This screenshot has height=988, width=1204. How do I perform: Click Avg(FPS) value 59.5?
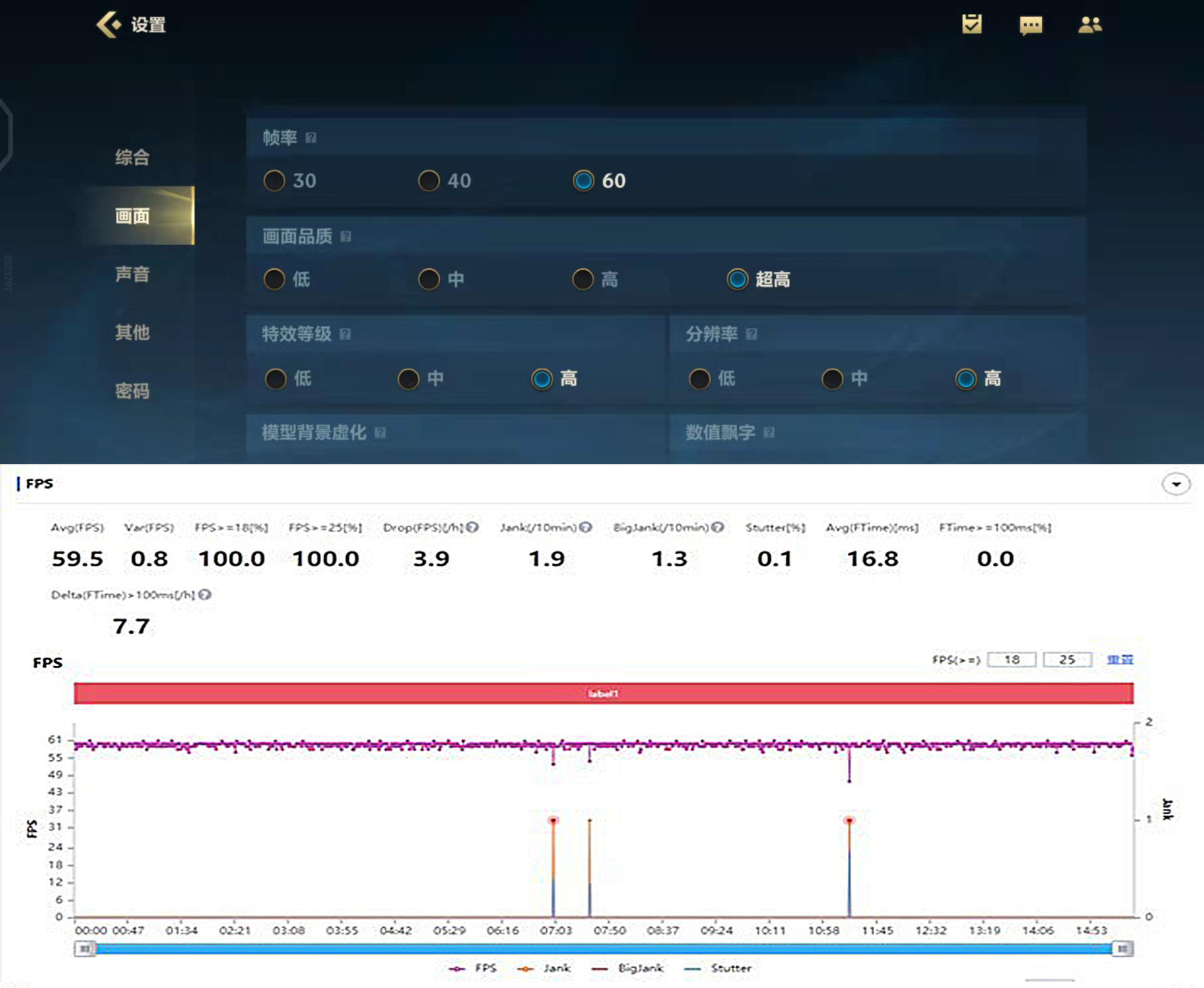click(77, 559)
